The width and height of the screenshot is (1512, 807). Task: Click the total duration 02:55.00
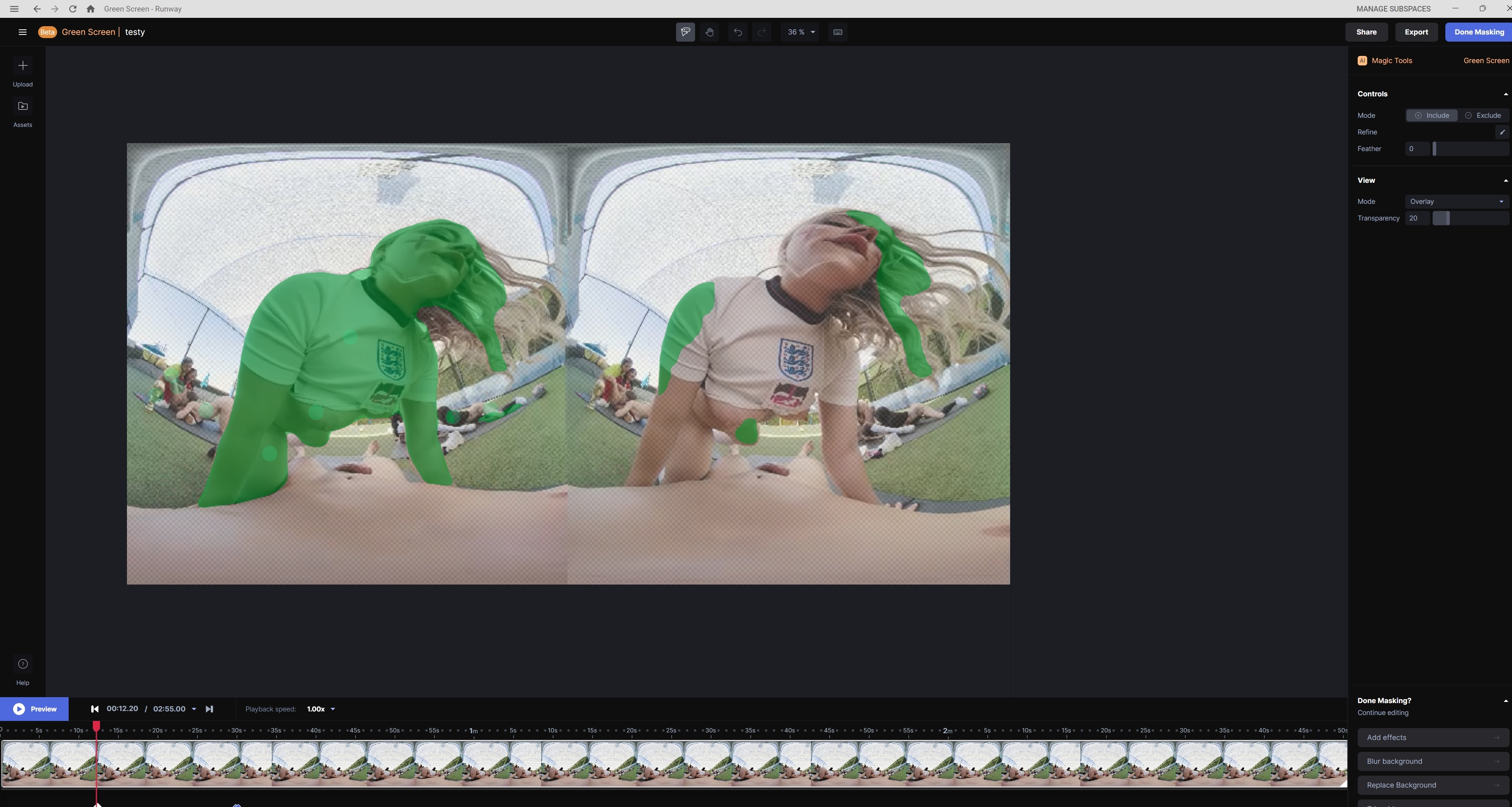coord(169,709)
